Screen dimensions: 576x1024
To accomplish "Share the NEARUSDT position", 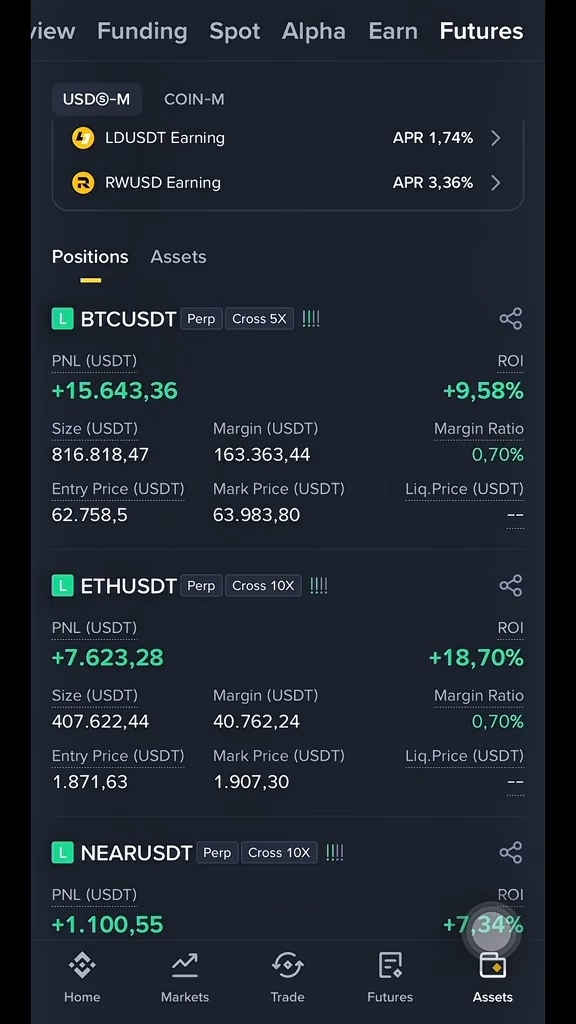I will coord(511,852).
